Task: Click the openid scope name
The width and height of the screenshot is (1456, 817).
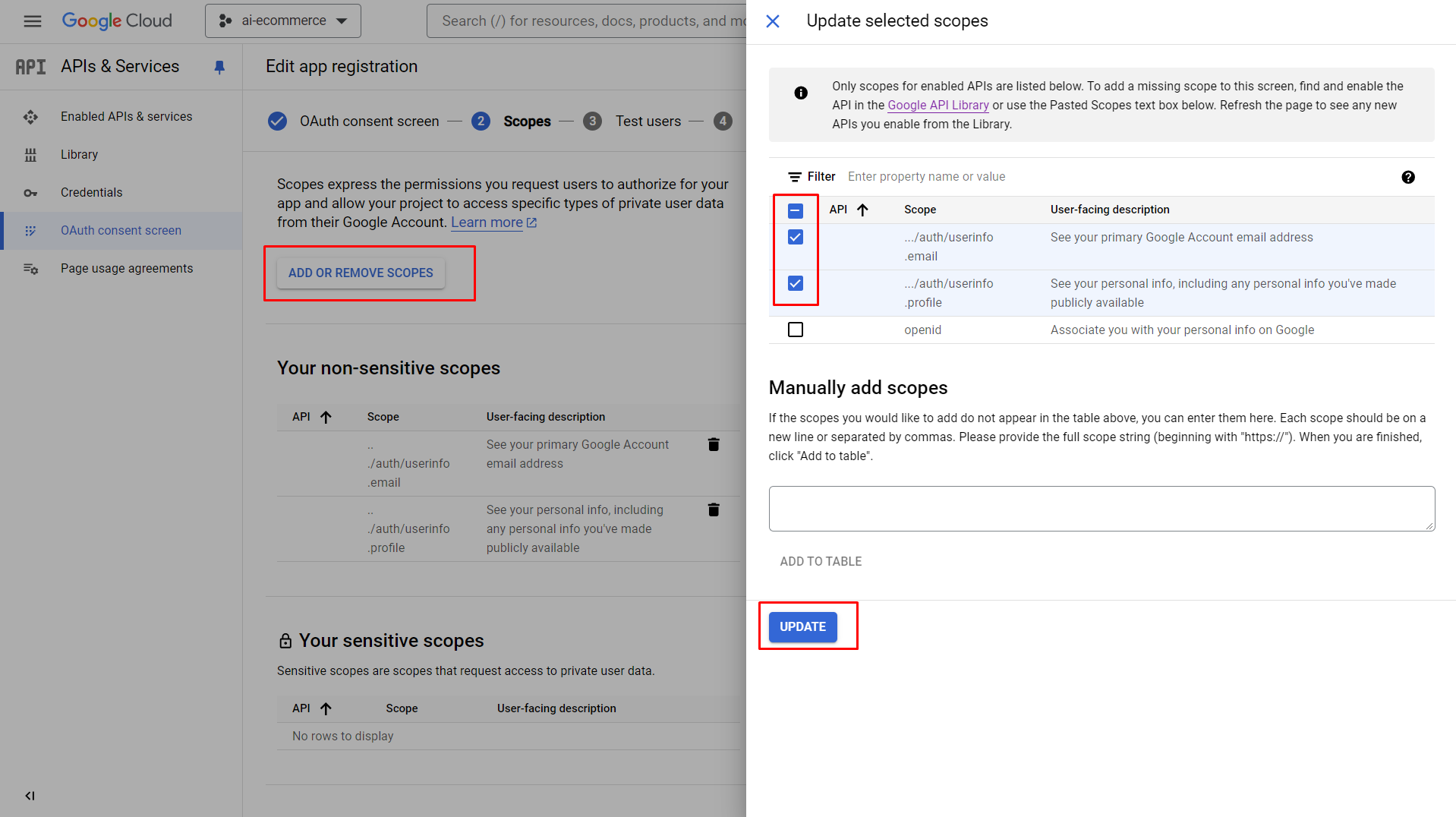Action: 922,330
